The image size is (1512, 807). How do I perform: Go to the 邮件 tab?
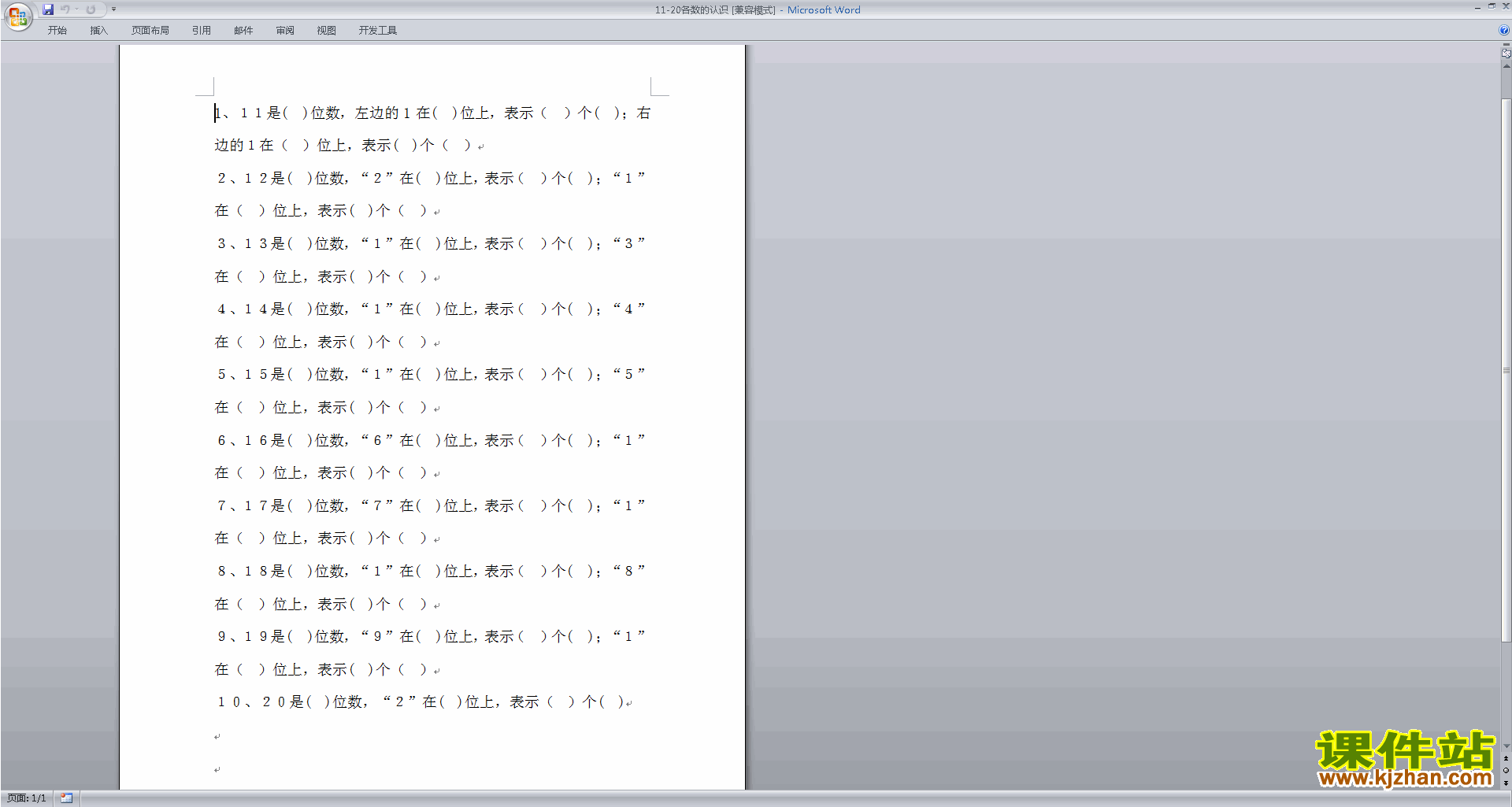click(243, 31)
